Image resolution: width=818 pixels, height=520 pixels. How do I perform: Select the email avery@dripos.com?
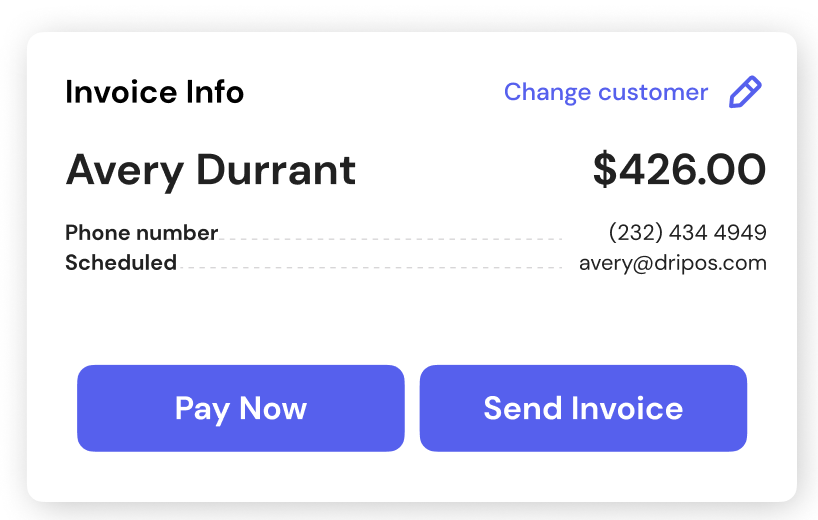pos(672,263)
